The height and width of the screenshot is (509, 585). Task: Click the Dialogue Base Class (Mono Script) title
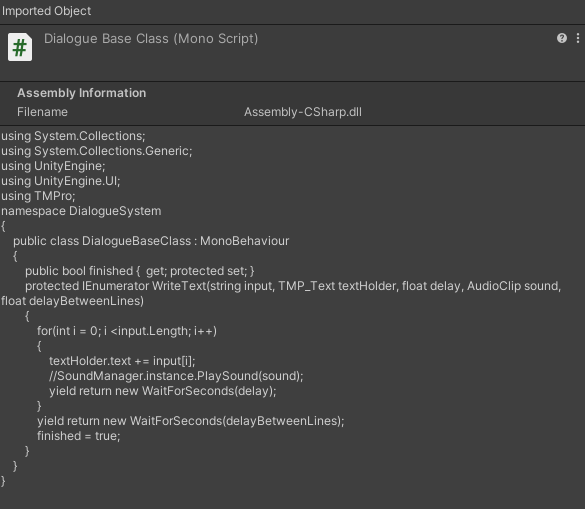pos(151,39)
